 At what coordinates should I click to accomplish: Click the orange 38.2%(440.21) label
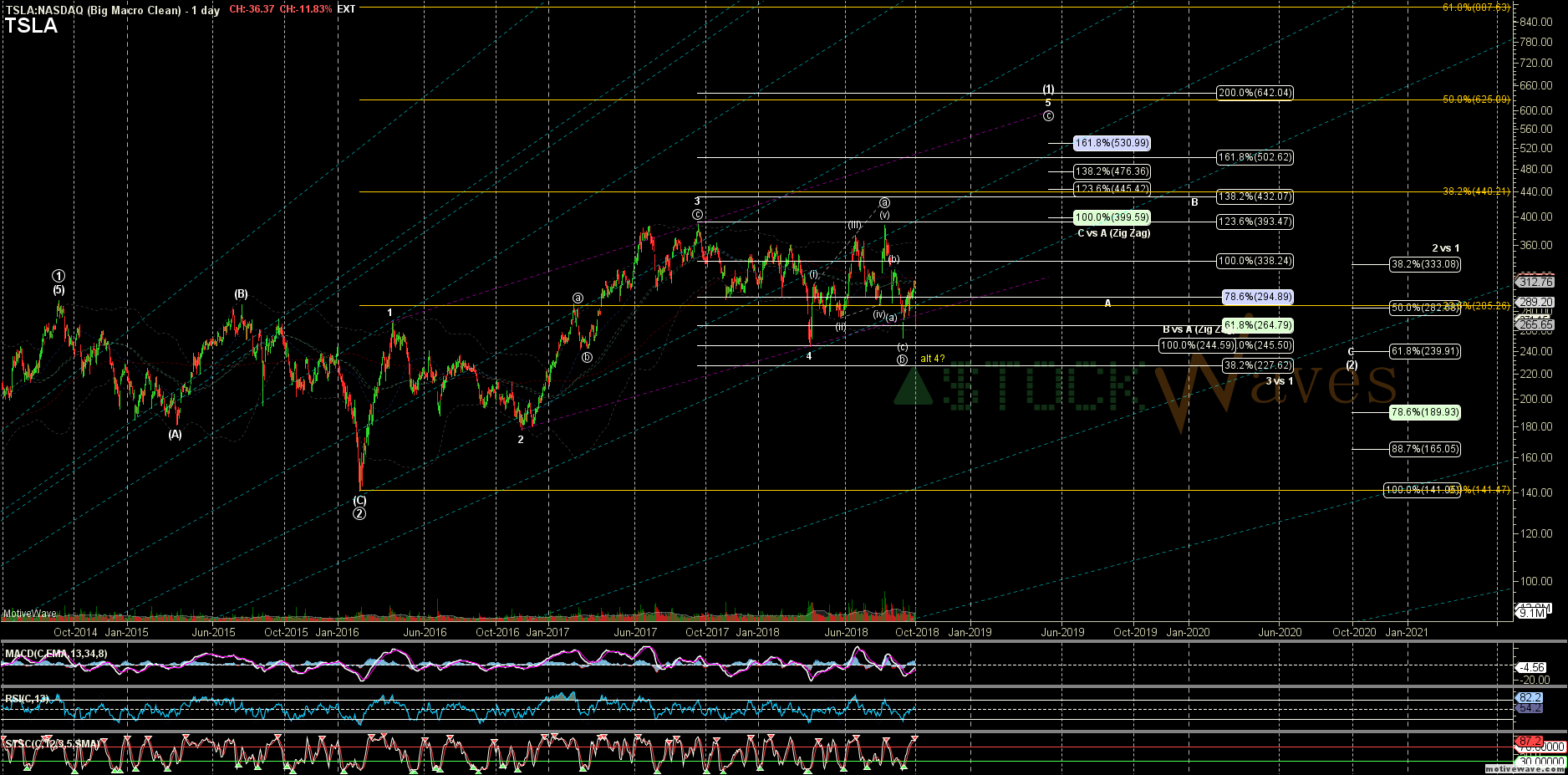[x=1476, y=191]
